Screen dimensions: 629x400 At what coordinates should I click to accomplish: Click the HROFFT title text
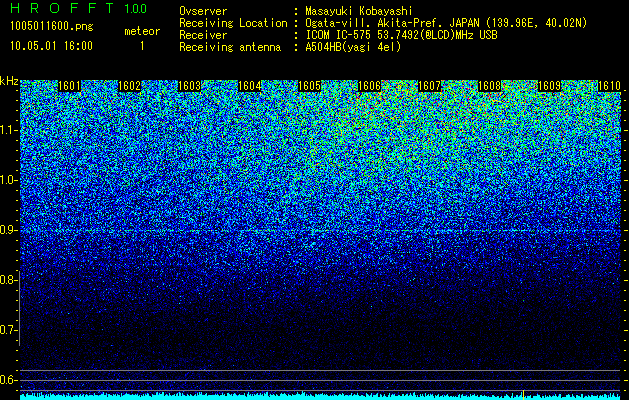(x=62, y=8)
